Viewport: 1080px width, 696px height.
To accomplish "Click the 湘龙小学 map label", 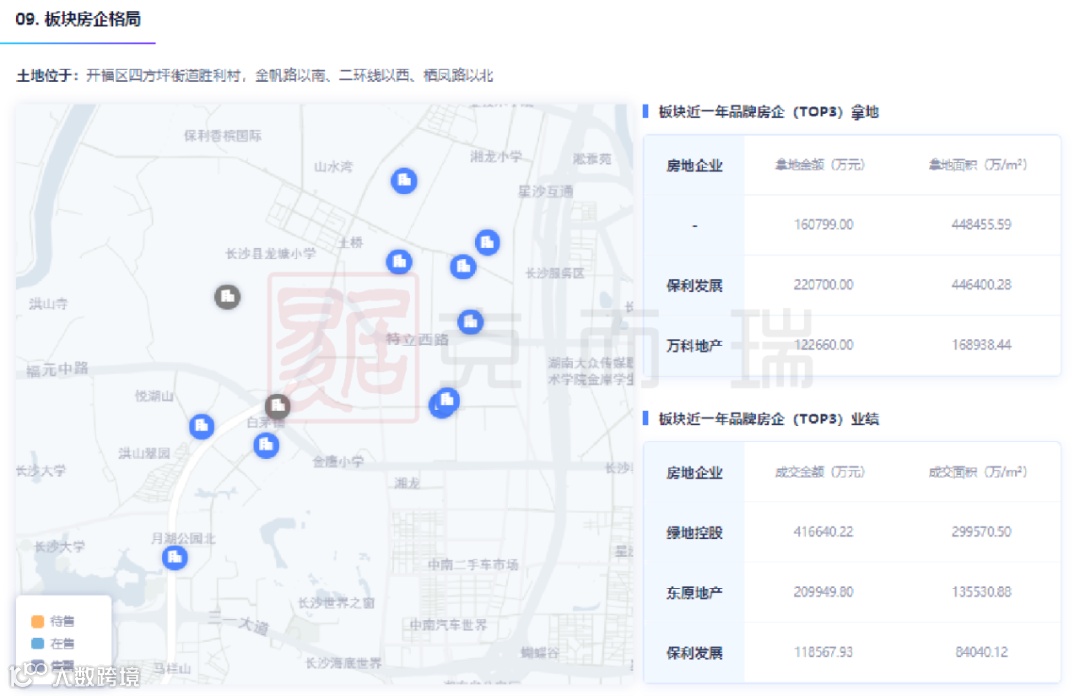I will 496,157.
